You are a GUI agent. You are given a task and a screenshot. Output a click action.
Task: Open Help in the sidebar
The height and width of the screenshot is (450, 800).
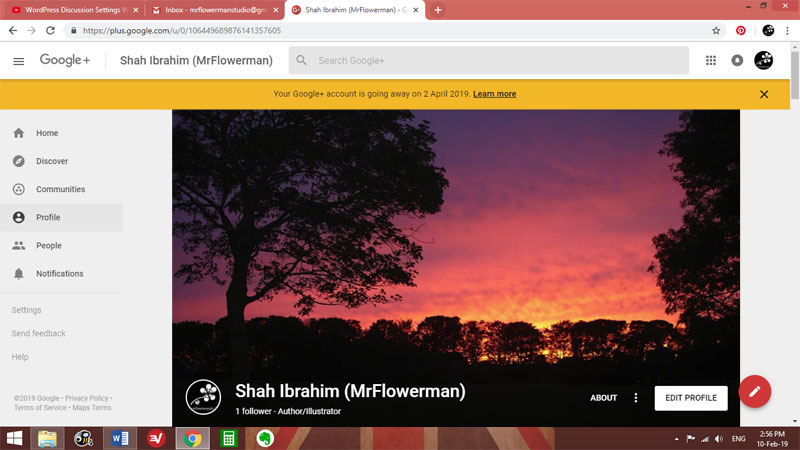pos(20,357)
